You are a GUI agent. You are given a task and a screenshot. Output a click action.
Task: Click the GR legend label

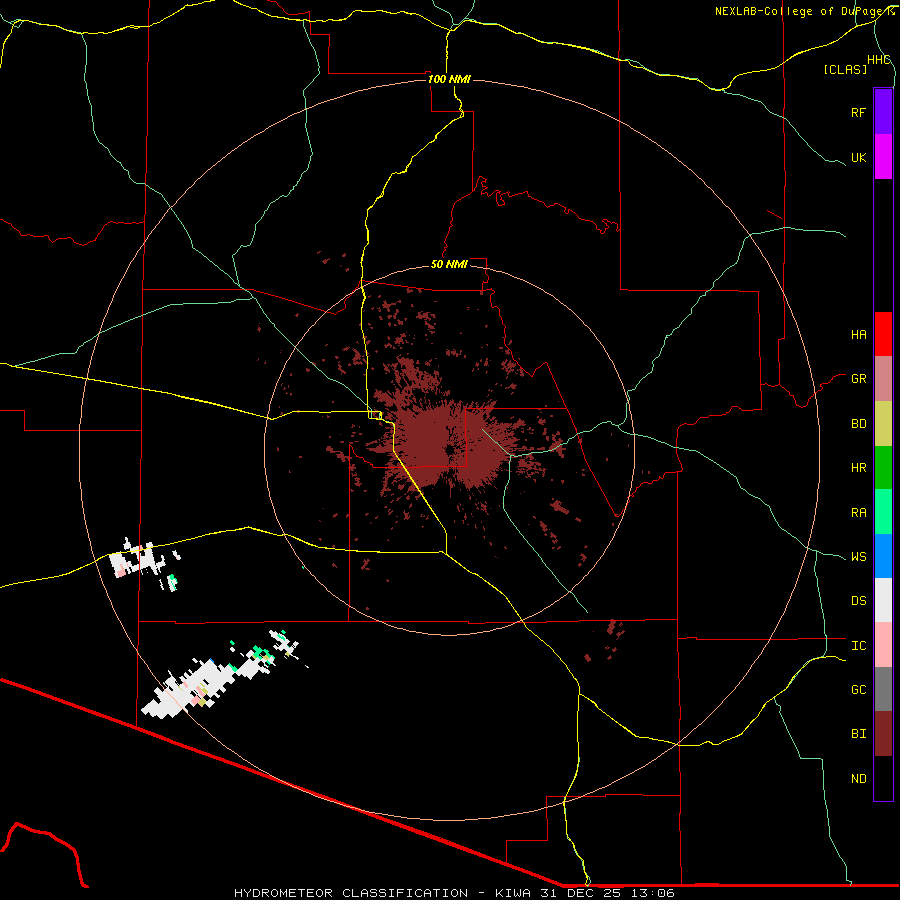(858, 379)
